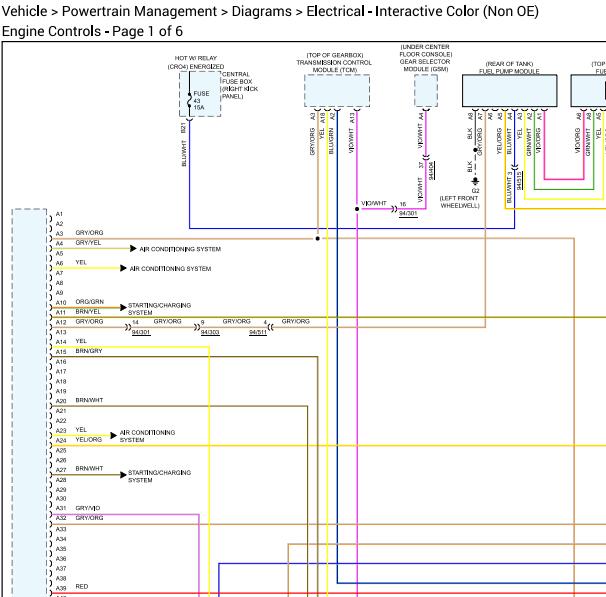The image size is (606, 597).
Task: Highlight the magenta wire from fuel pump pin A1
Action: click(x=564, y=179)
